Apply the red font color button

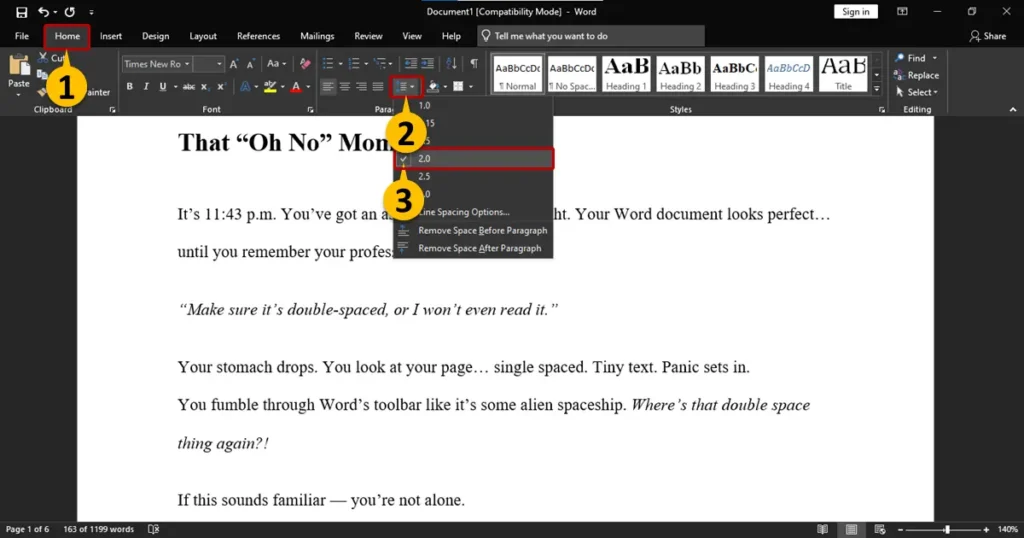point(296,86)
